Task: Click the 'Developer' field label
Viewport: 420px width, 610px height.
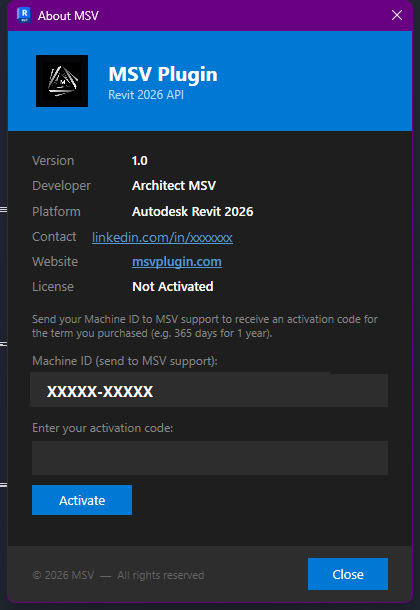Action: [x=61, y=186]
